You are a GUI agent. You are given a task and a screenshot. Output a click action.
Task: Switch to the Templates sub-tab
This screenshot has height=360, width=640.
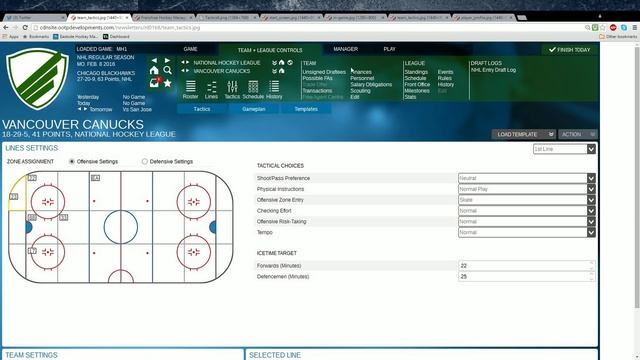point(306,109)
